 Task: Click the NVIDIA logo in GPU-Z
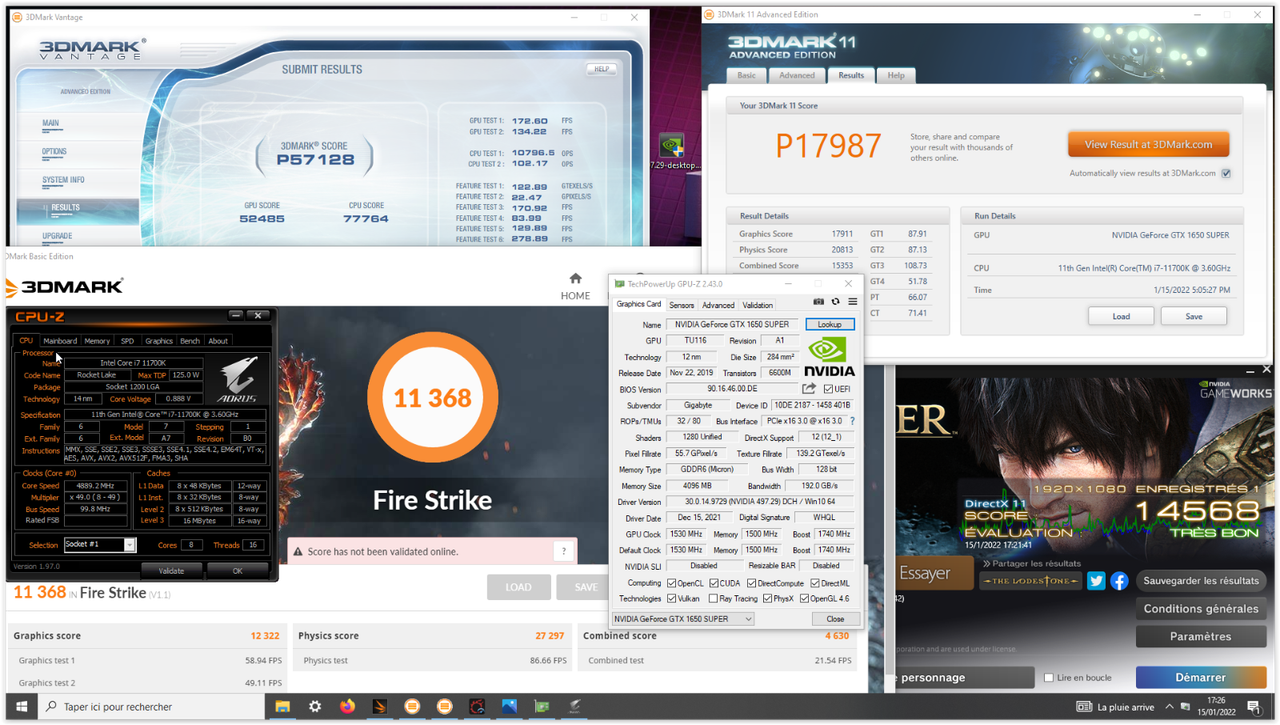pyautogui.click(x=829, y=356)
